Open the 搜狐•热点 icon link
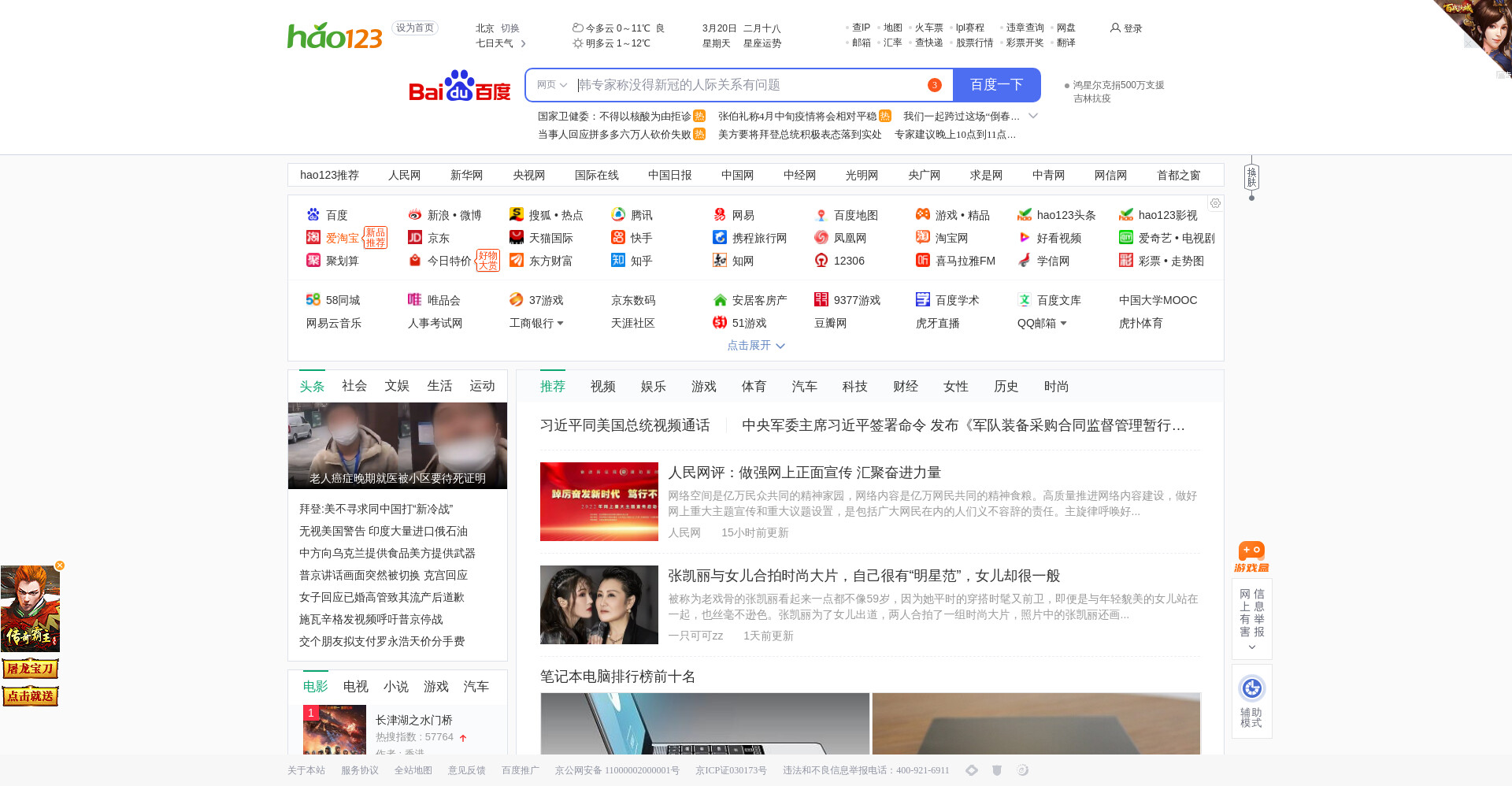This screenshot has width=1512, height=786. (517, 214)
